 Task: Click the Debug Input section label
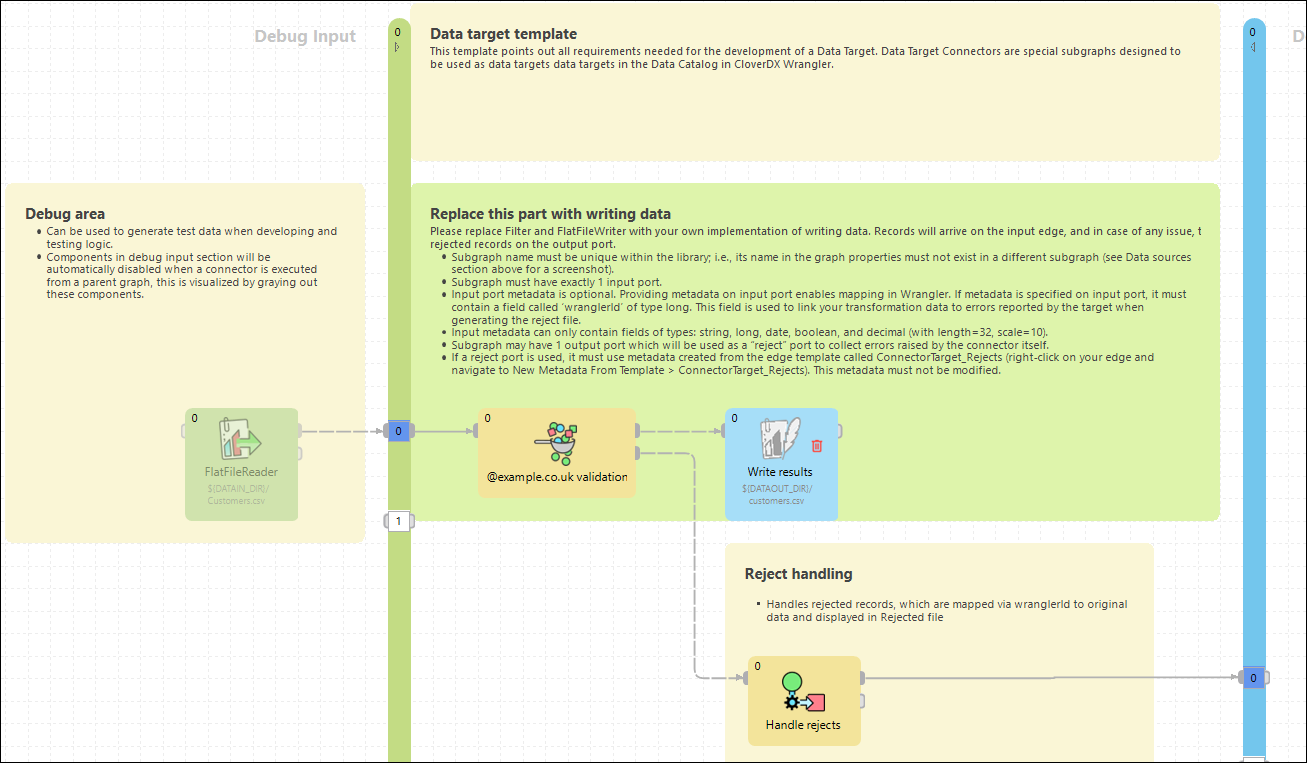point(305,35)
